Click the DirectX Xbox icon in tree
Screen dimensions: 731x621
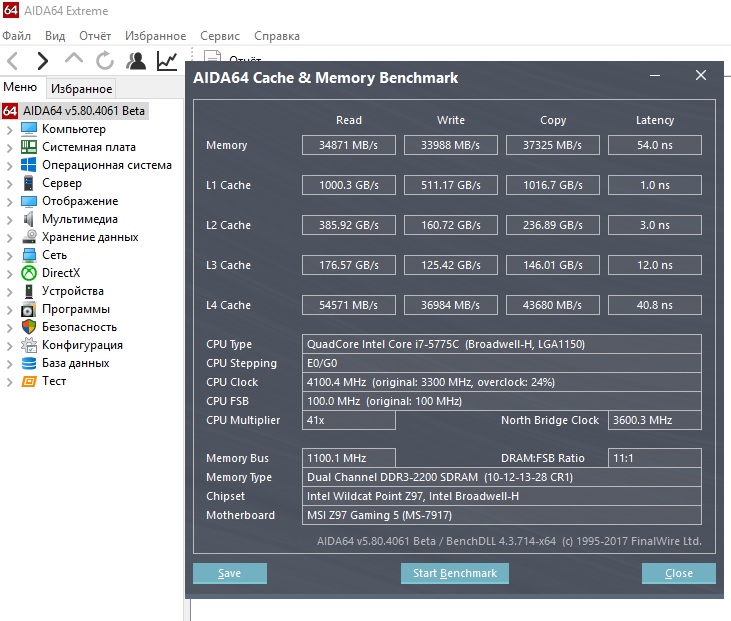pyautogui.click(x=29, y=273)
